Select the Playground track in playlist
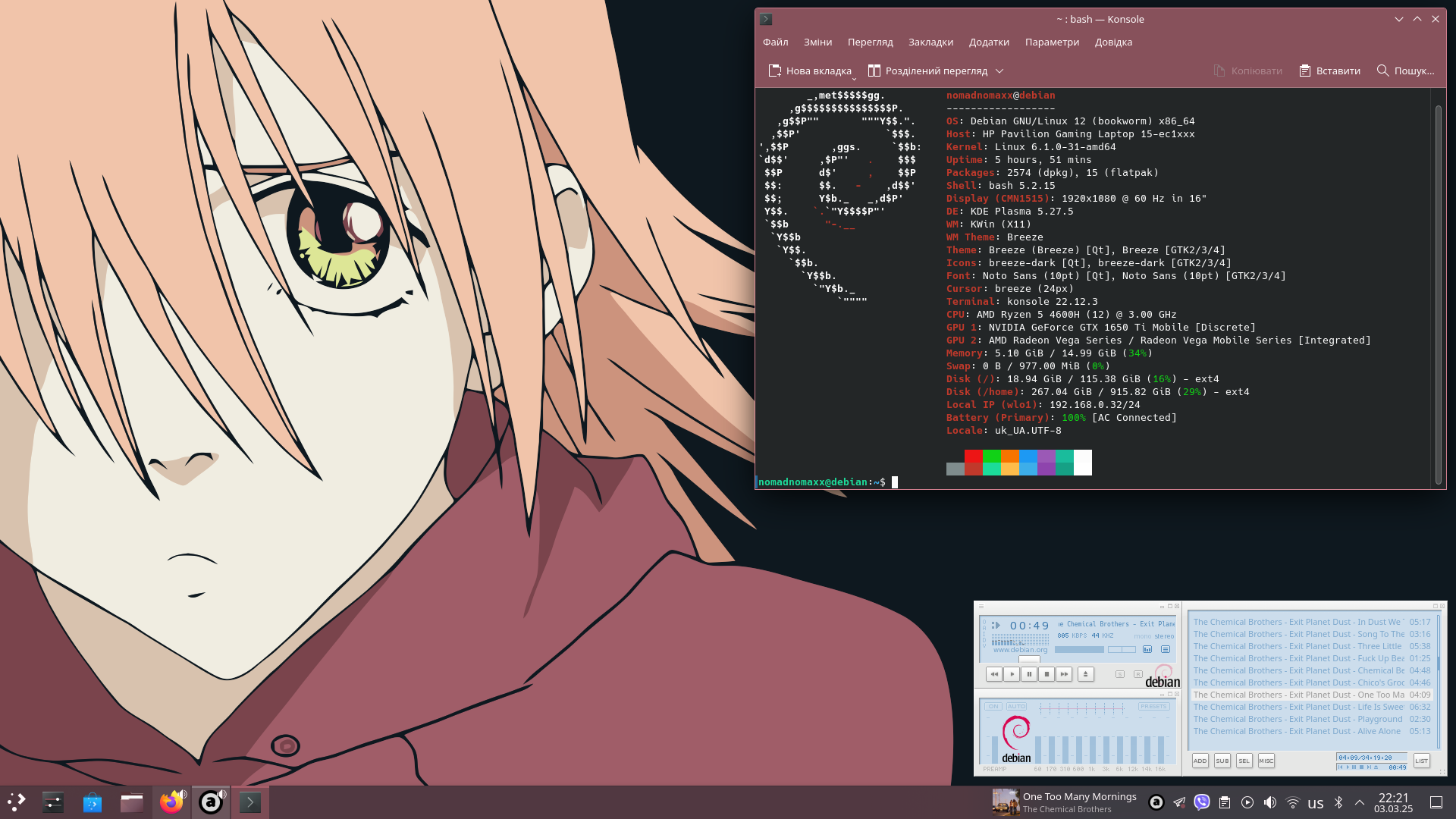The image size is (1456, 819). click(x=1297, y=719)
